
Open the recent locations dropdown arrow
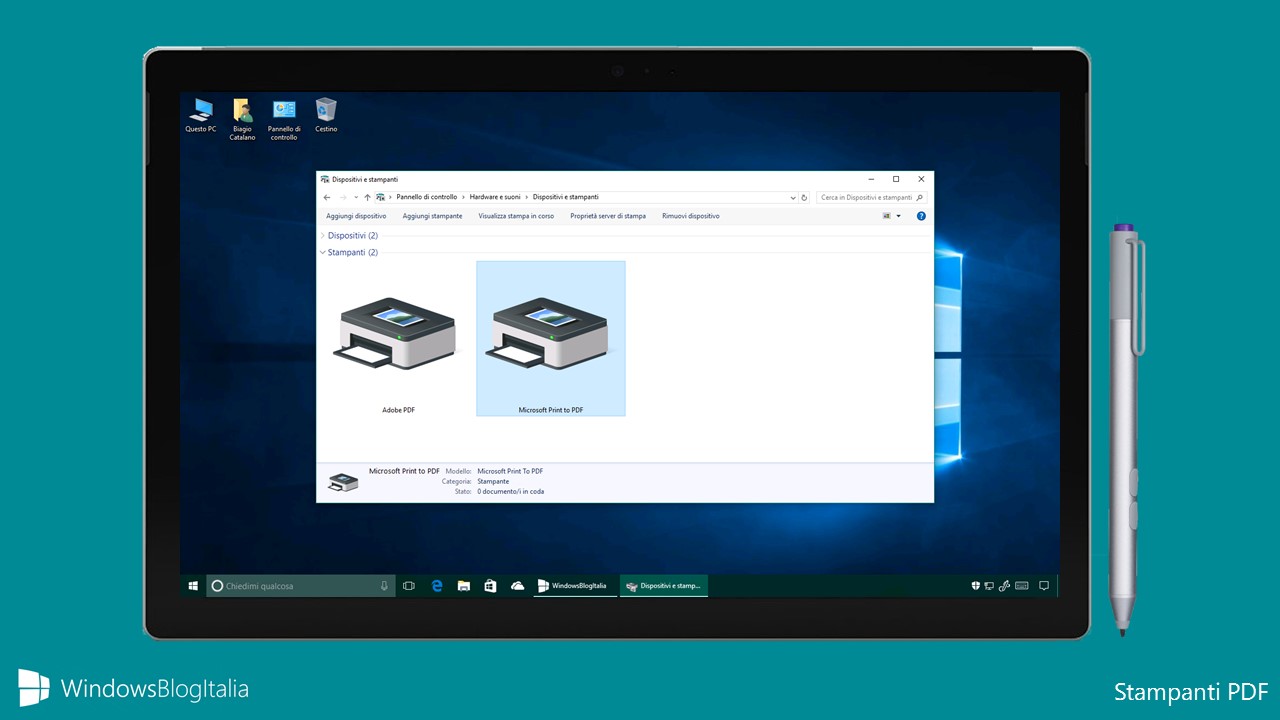pos(356,198)
